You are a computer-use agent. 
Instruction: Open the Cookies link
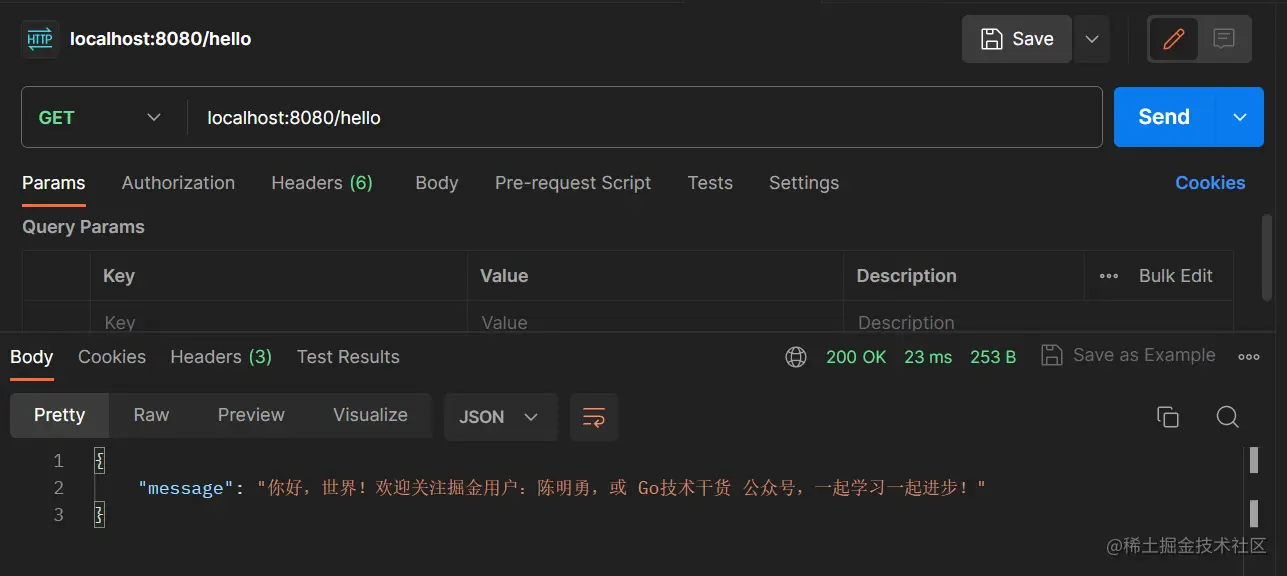tap(1210, 183)
